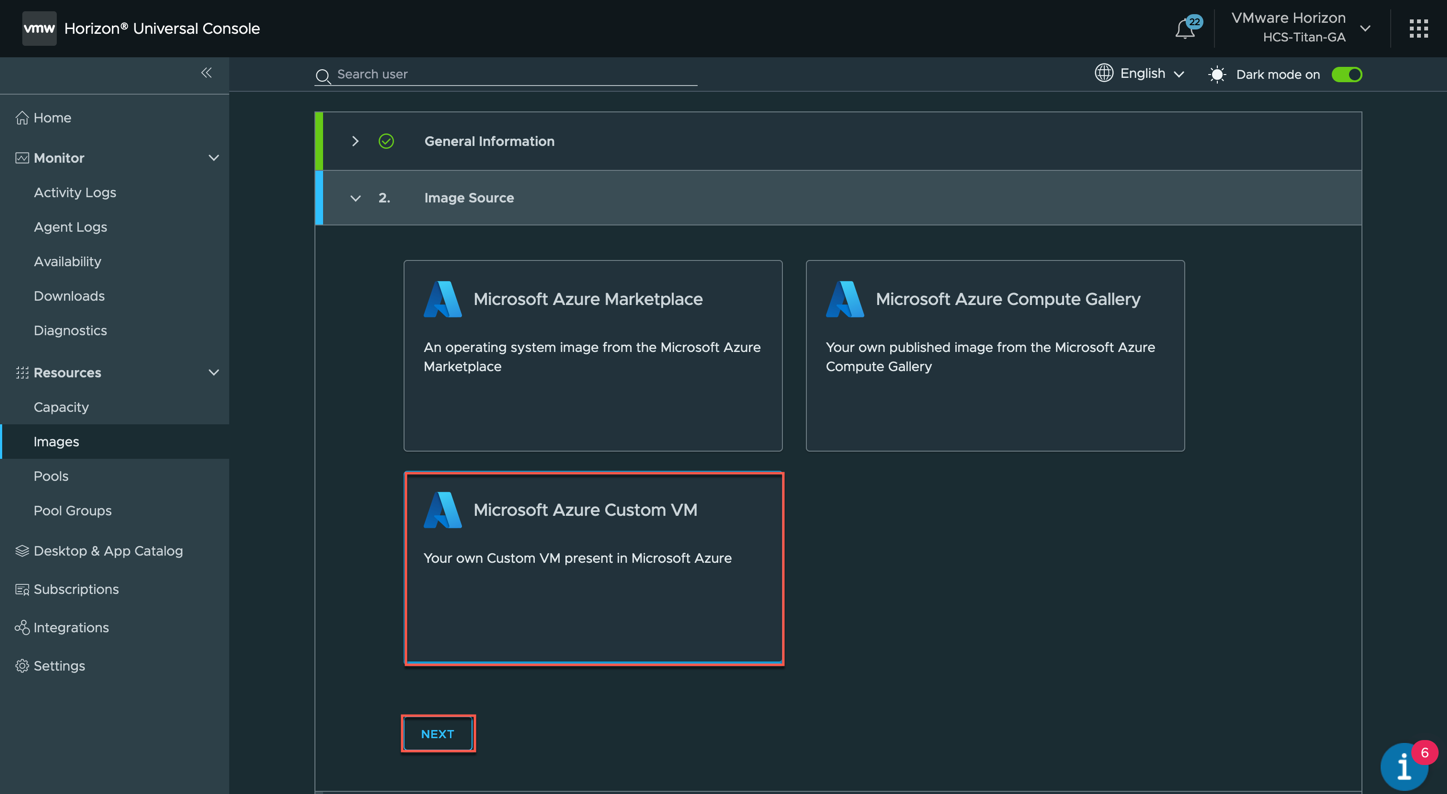Image resolution: width=1447 pixels, height=794 pixels.
Task: Select Images in sidebar
Action: click(56, 442)
